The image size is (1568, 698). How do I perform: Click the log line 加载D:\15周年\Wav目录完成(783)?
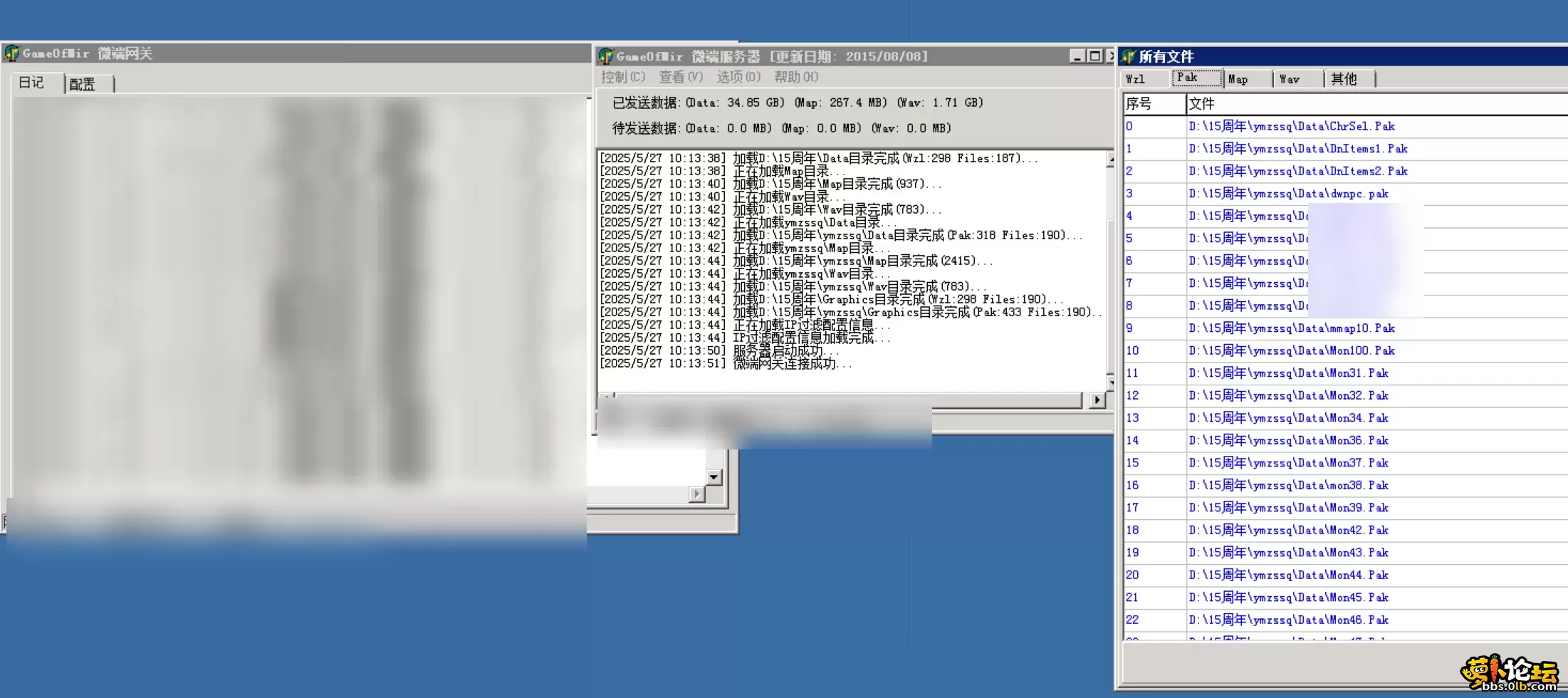770,209
